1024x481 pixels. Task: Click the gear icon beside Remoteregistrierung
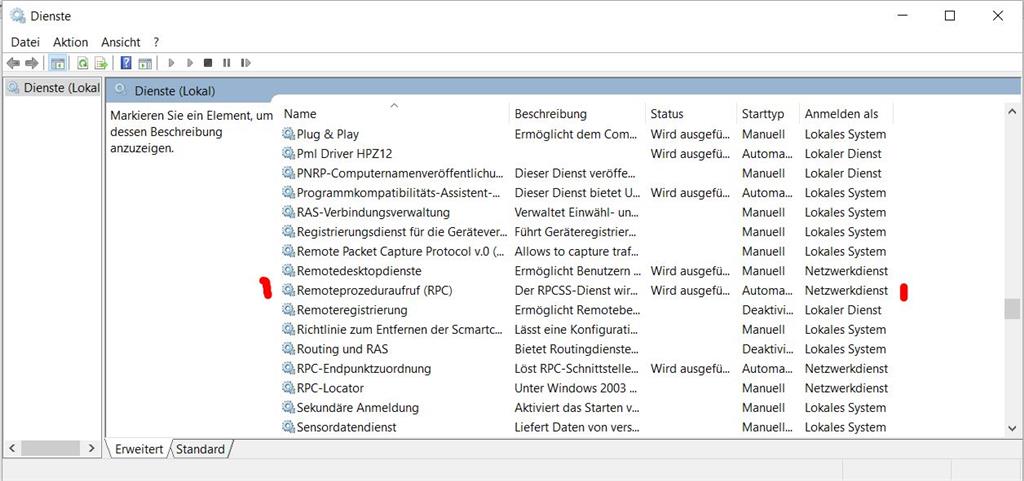(288, 309)
